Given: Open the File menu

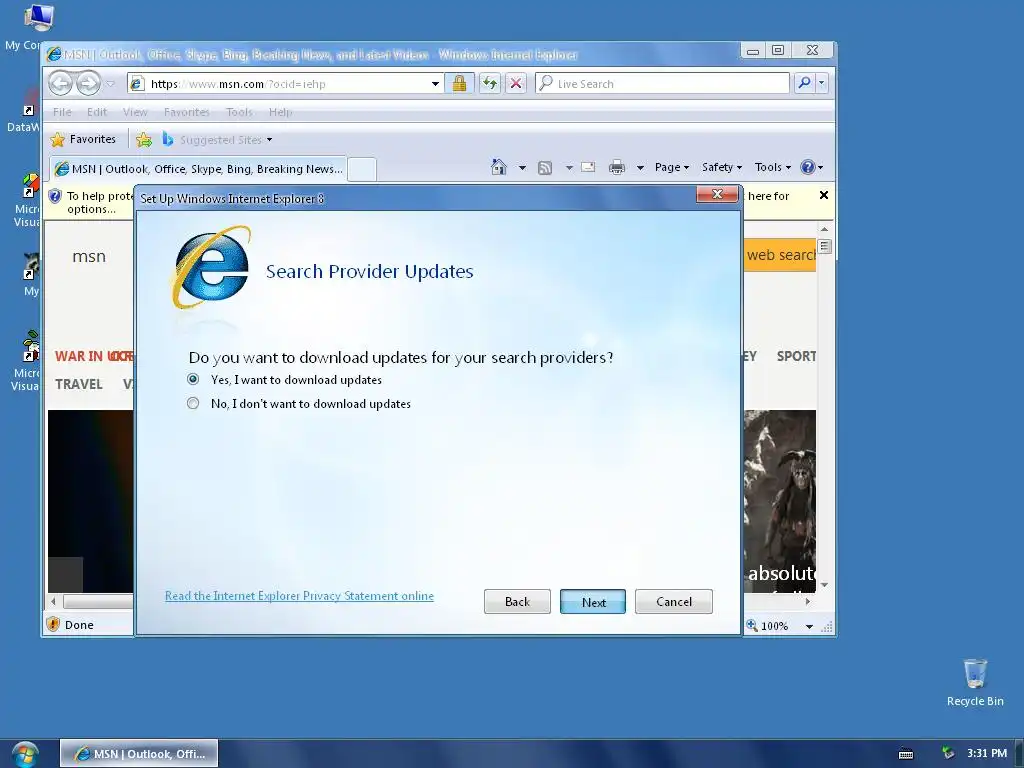Looking at the screenshot, I should pos(62,112).
